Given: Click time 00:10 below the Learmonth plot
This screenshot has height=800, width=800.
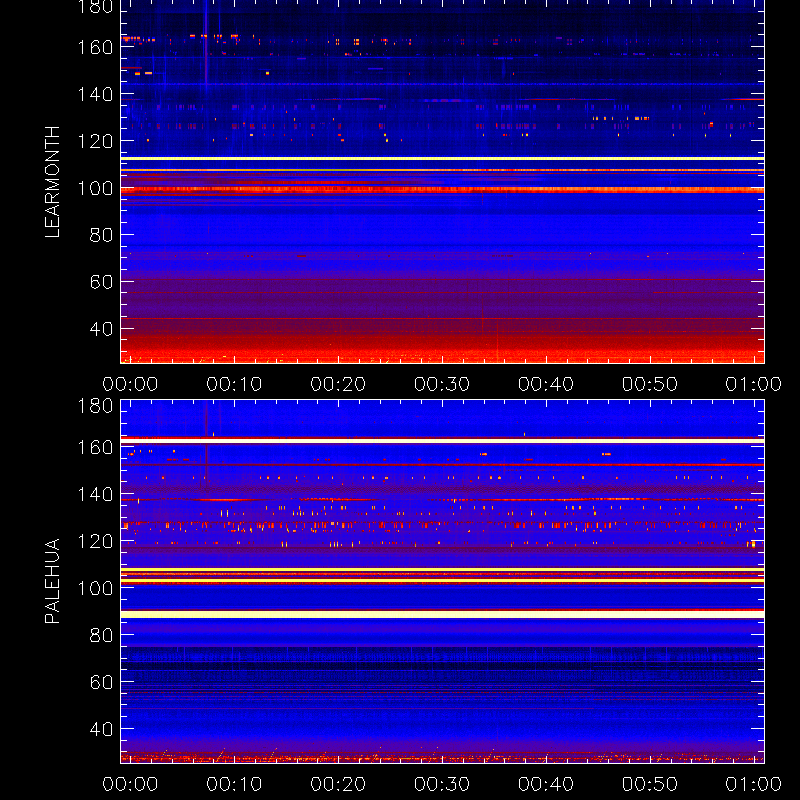Looking at the screenshot, I should click(234, 384).
